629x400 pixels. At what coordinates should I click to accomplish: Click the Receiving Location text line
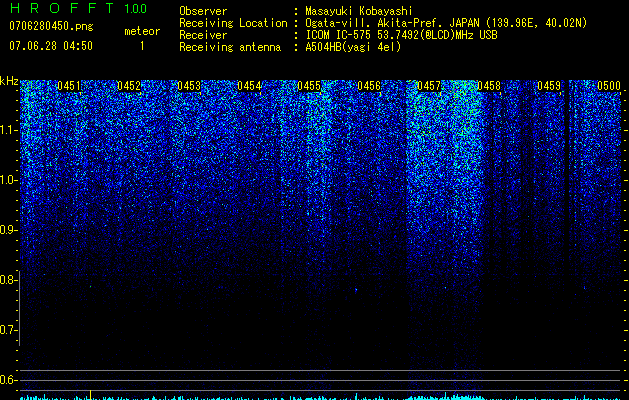point(383,23)
